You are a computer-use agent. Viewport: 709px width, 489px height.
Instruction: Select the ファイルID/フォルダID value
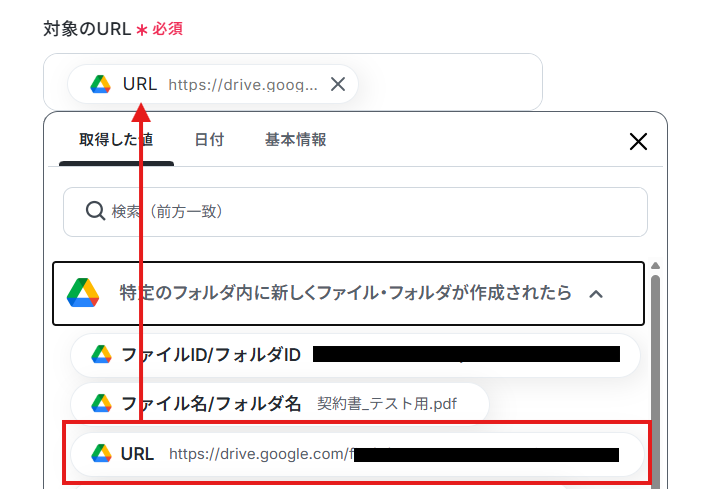pyautogui.click(x=355, y=355)
